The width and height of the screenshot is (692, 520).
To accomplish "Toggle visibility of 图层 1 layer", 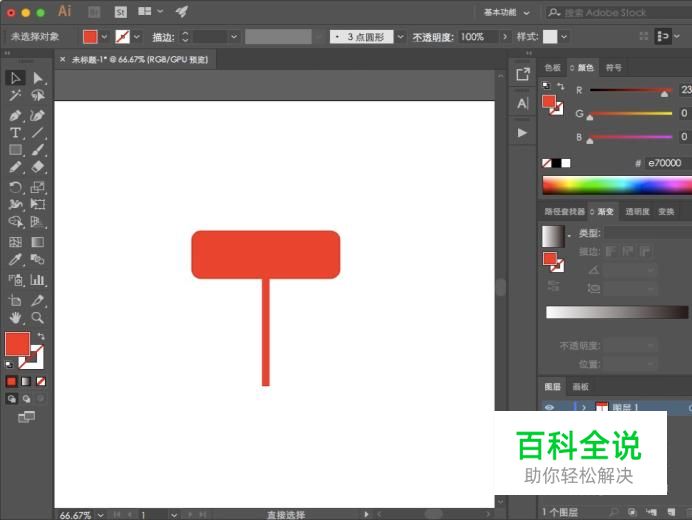I will (549, 408).
